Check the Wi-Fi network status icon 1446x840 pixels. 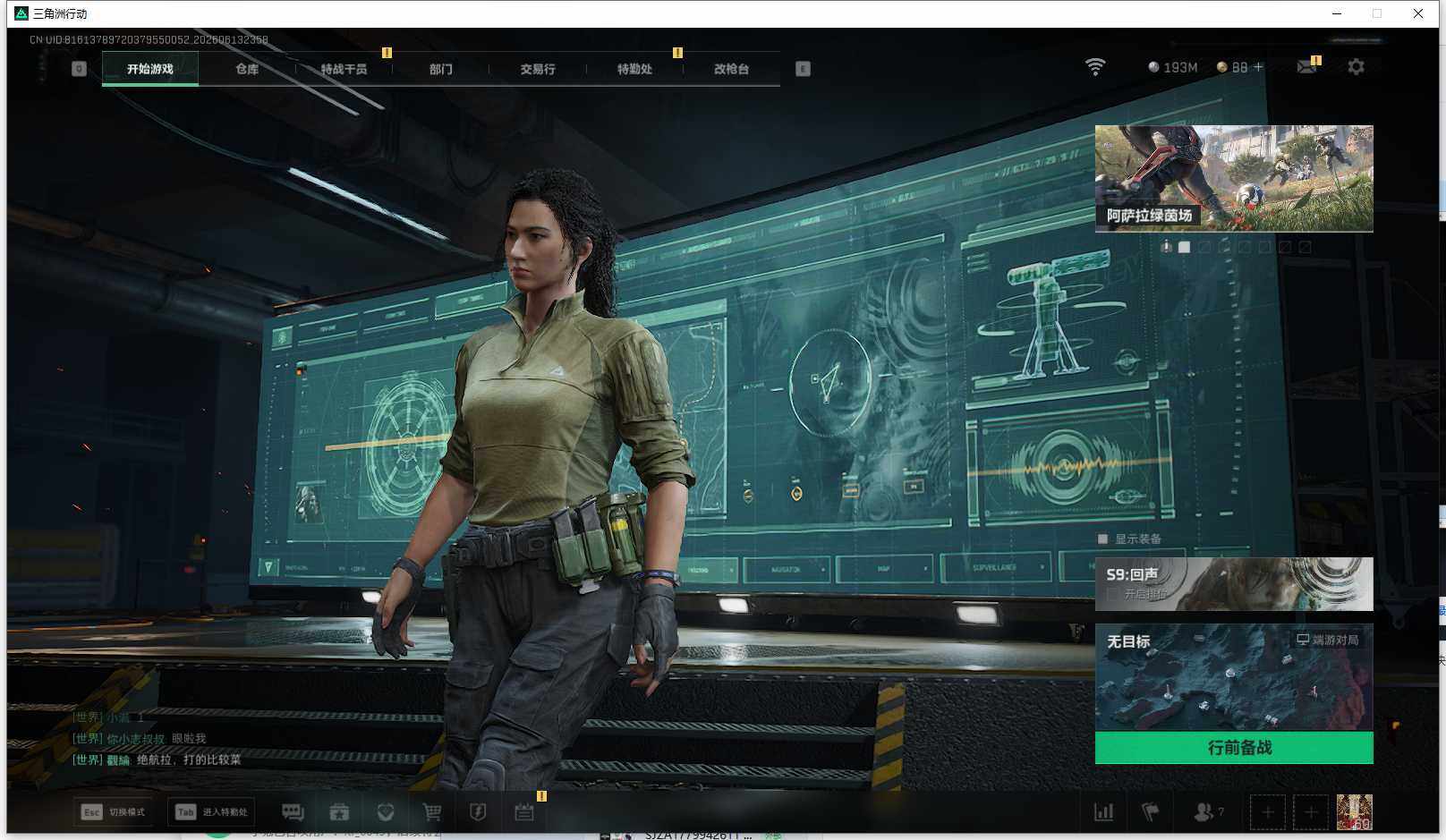1095,67
